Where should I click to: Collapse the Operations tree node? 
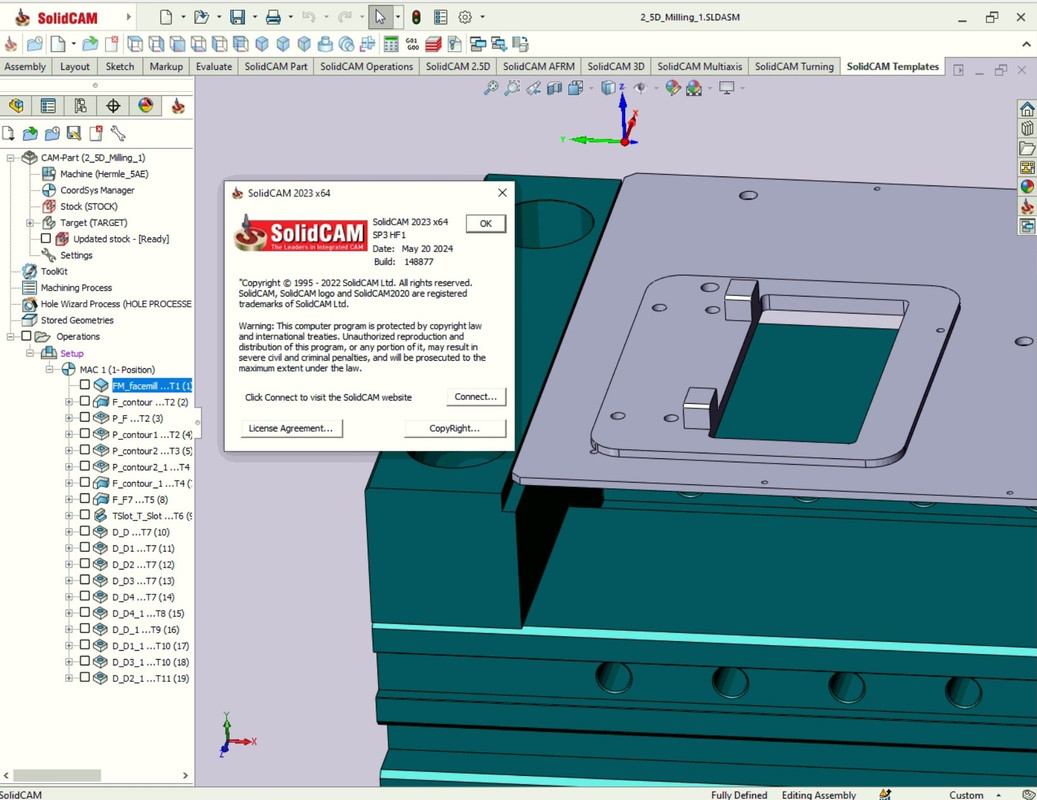click(x=11, y=337)
